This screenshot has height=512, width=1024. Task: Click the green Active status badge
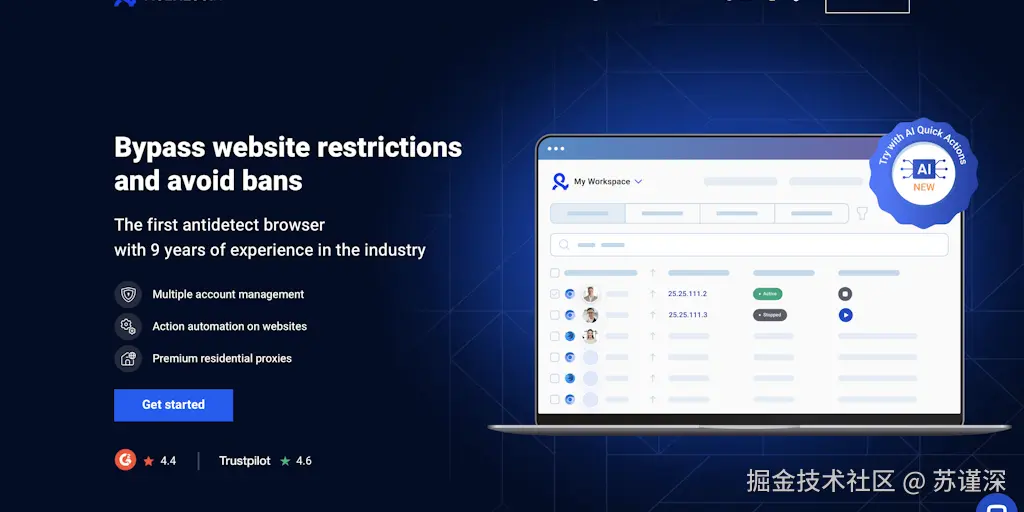click(767, 294)
